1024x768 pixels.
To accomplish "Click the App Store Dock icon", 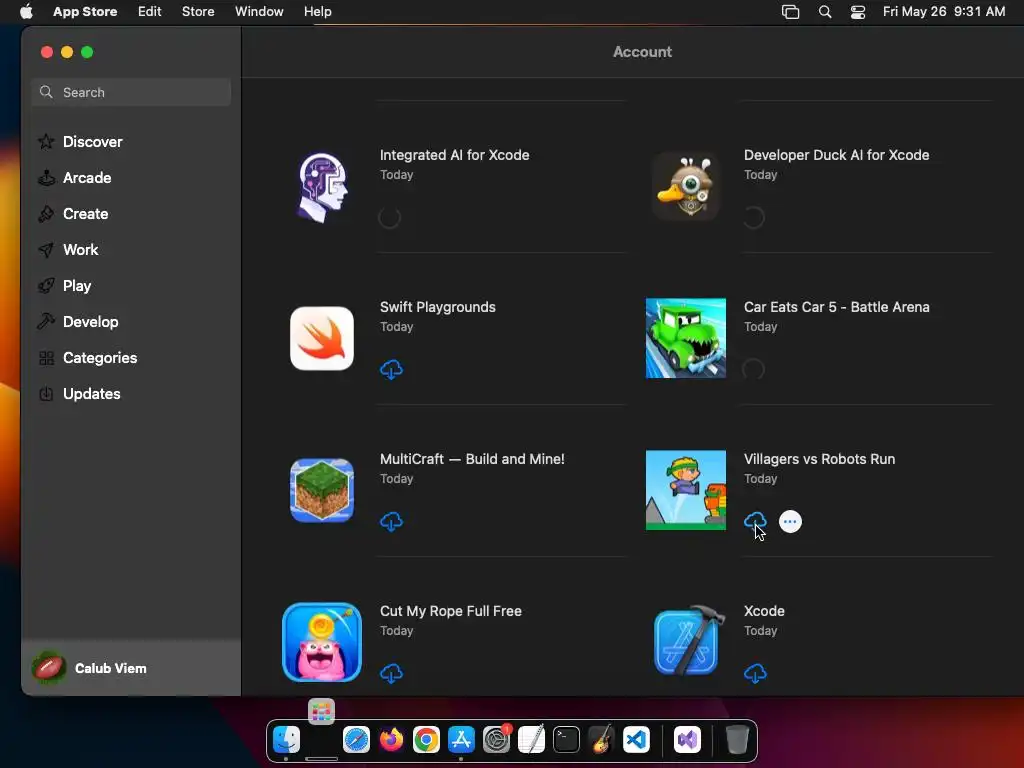I will tap(461, 739).
